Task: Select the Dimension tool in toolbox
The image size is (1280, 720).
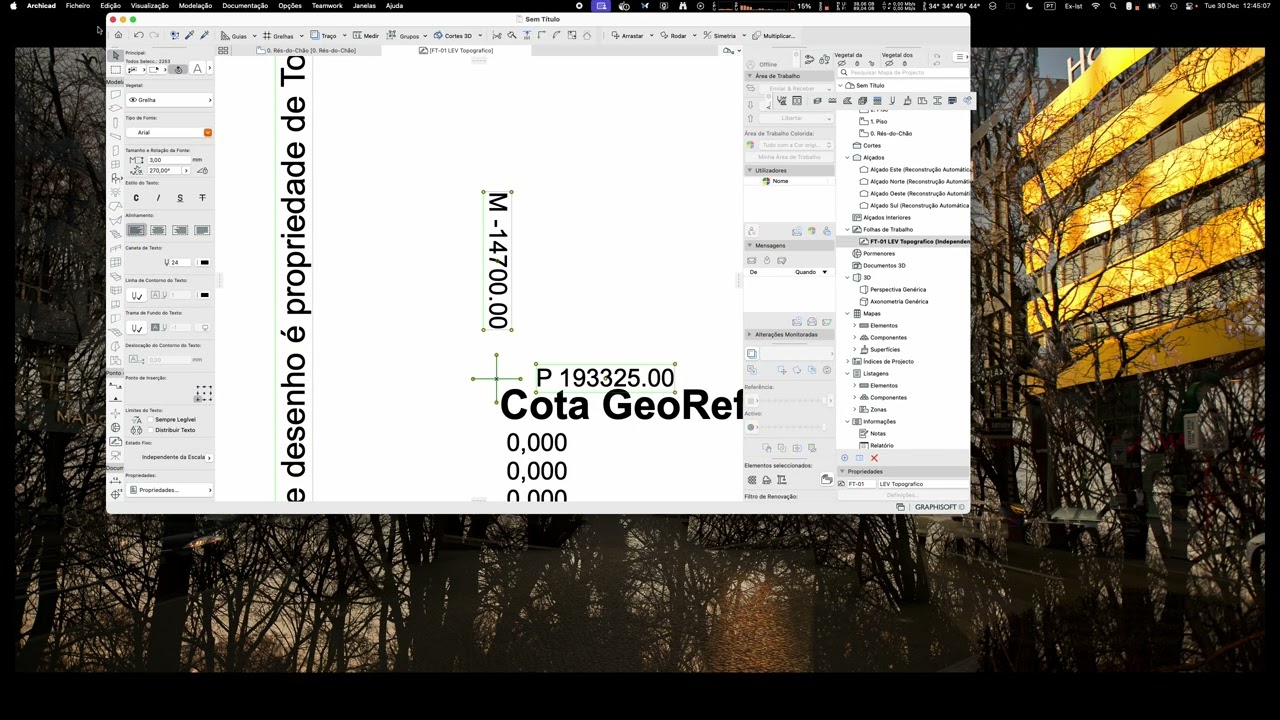Action: click(116, 481)
